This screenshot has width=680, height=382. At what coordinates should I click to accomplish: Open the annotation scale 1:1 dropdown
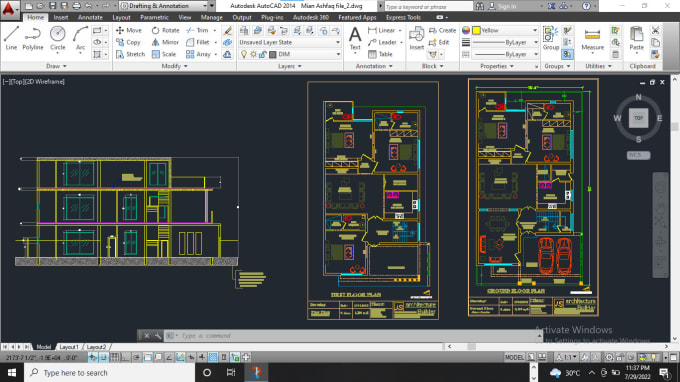tap(567, 357)
